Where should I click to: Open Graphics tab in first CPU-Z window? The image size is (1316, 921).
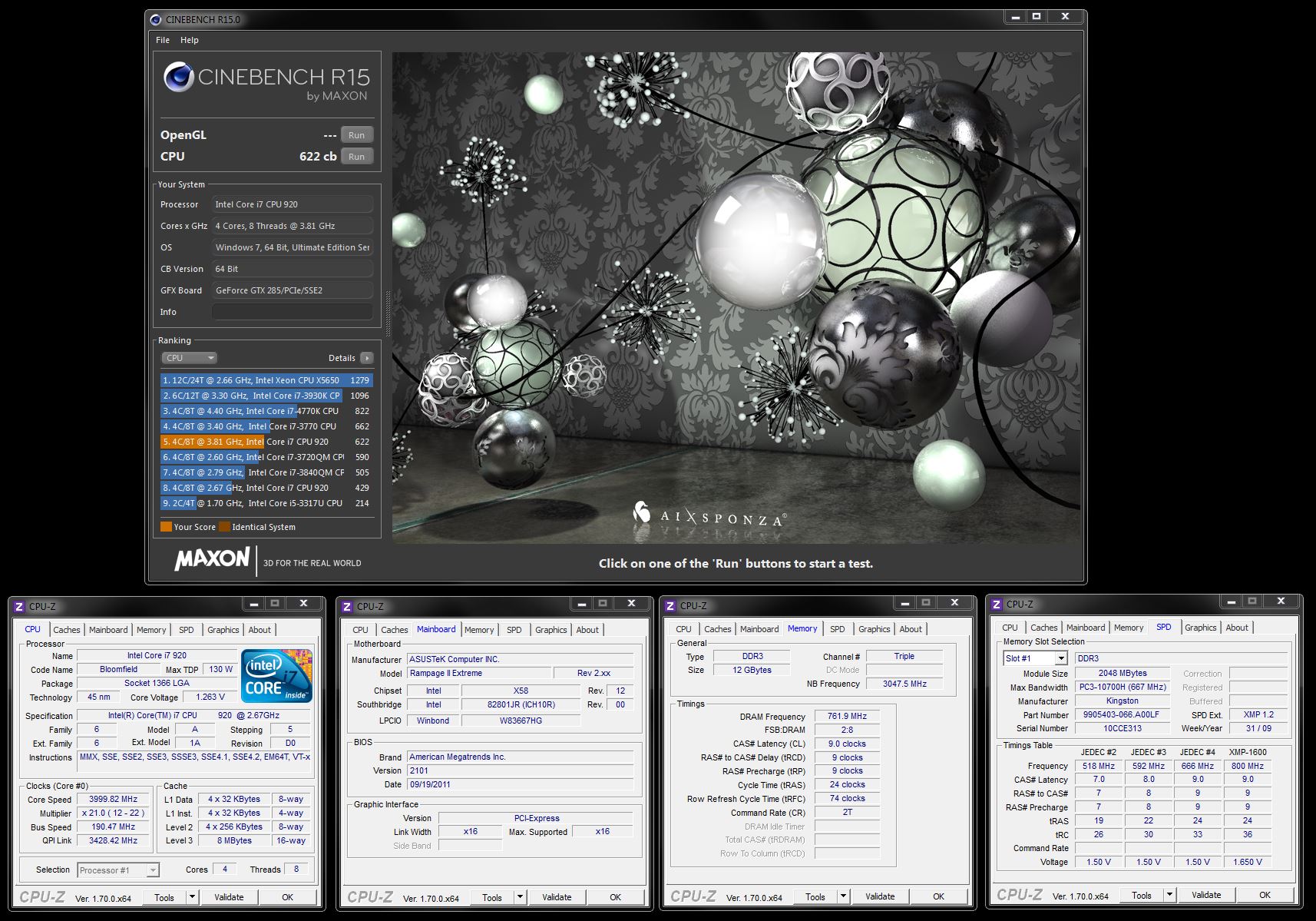[x=223, y=630]
